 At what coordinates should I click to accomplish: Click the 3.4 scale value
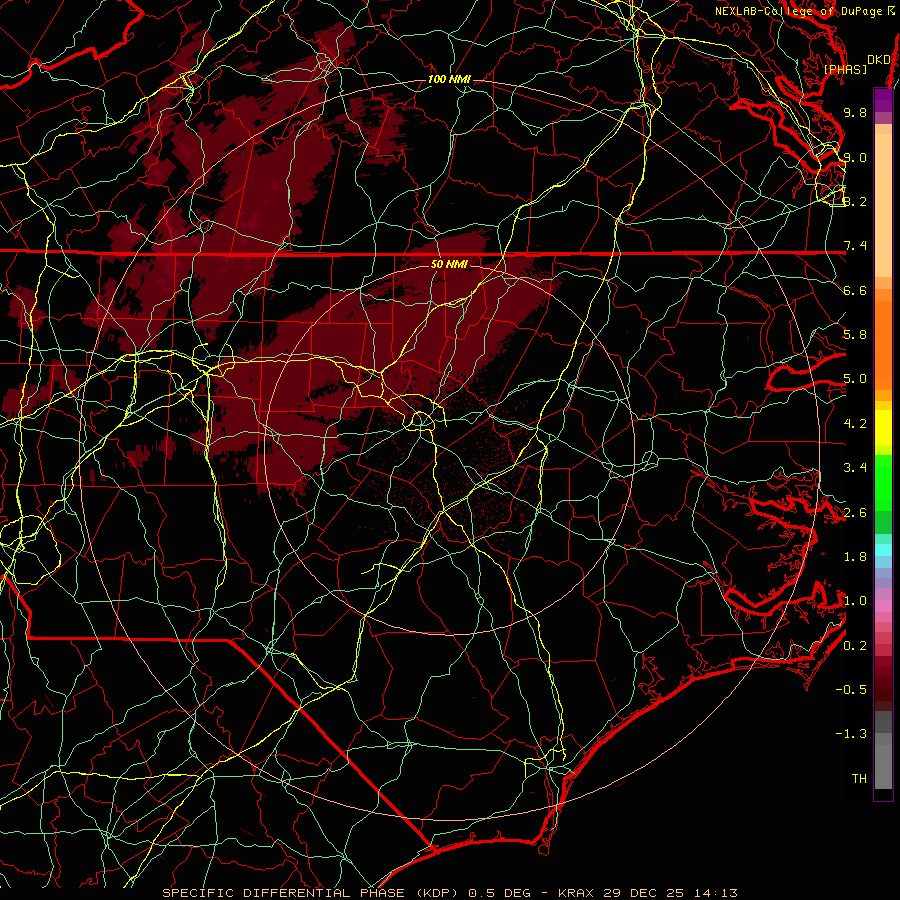click(x=855, y=468)
